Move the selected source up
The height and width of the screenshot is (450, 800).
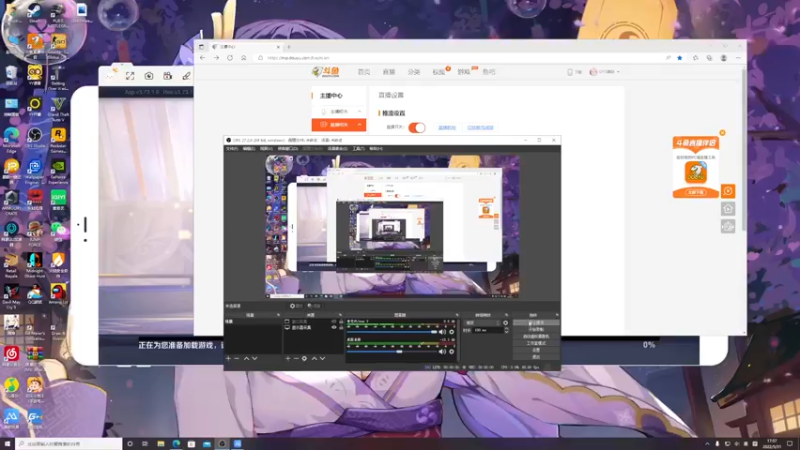314,359
